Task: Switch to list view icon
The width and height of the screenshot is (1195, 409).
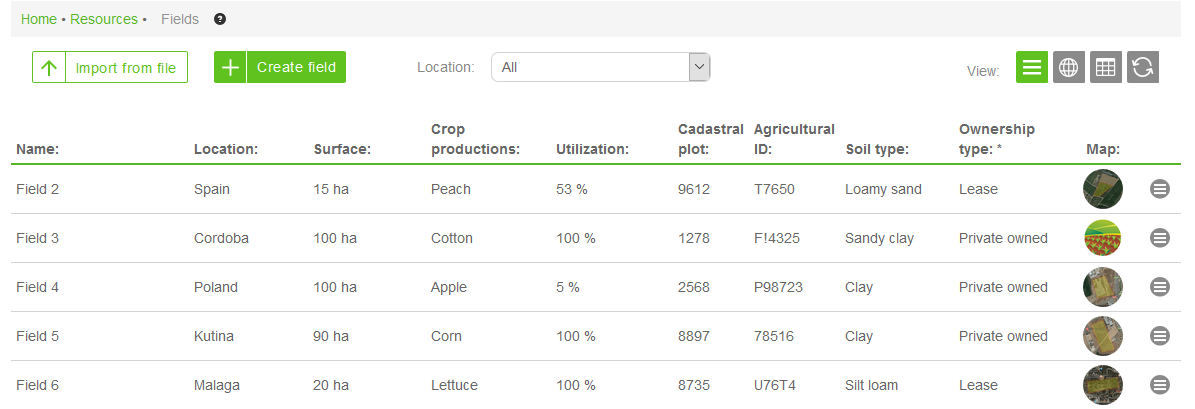Action: (x=1032, y=68)
